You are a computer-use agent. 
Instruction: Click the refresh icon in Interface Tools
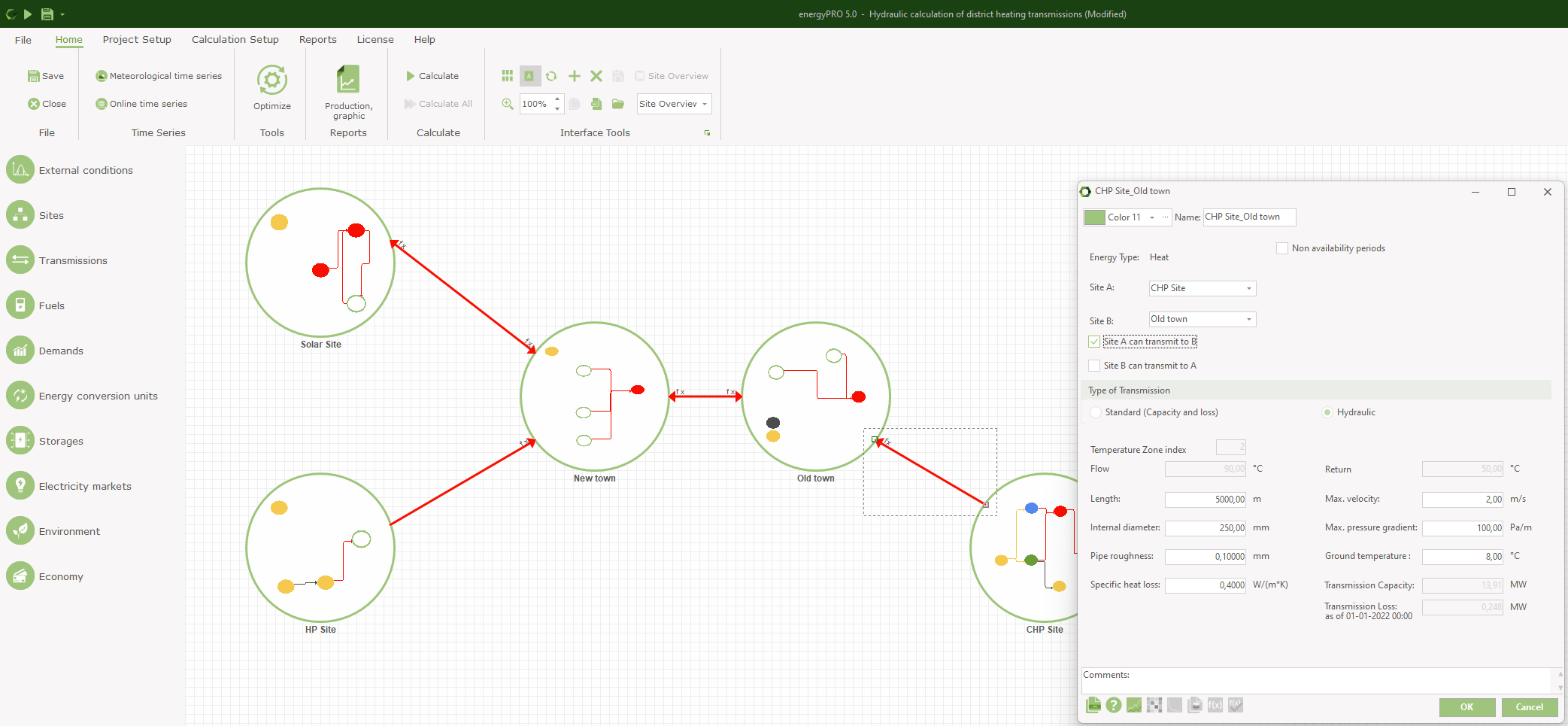(x=551, y=76)
